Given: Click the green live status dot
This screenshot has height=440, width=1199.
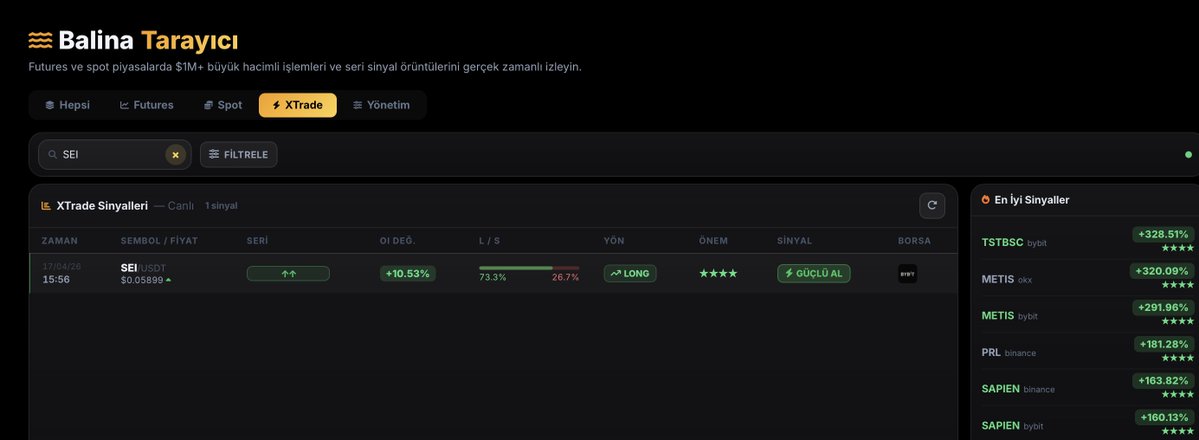Looking at the screenshot, I should [1188, 155].
